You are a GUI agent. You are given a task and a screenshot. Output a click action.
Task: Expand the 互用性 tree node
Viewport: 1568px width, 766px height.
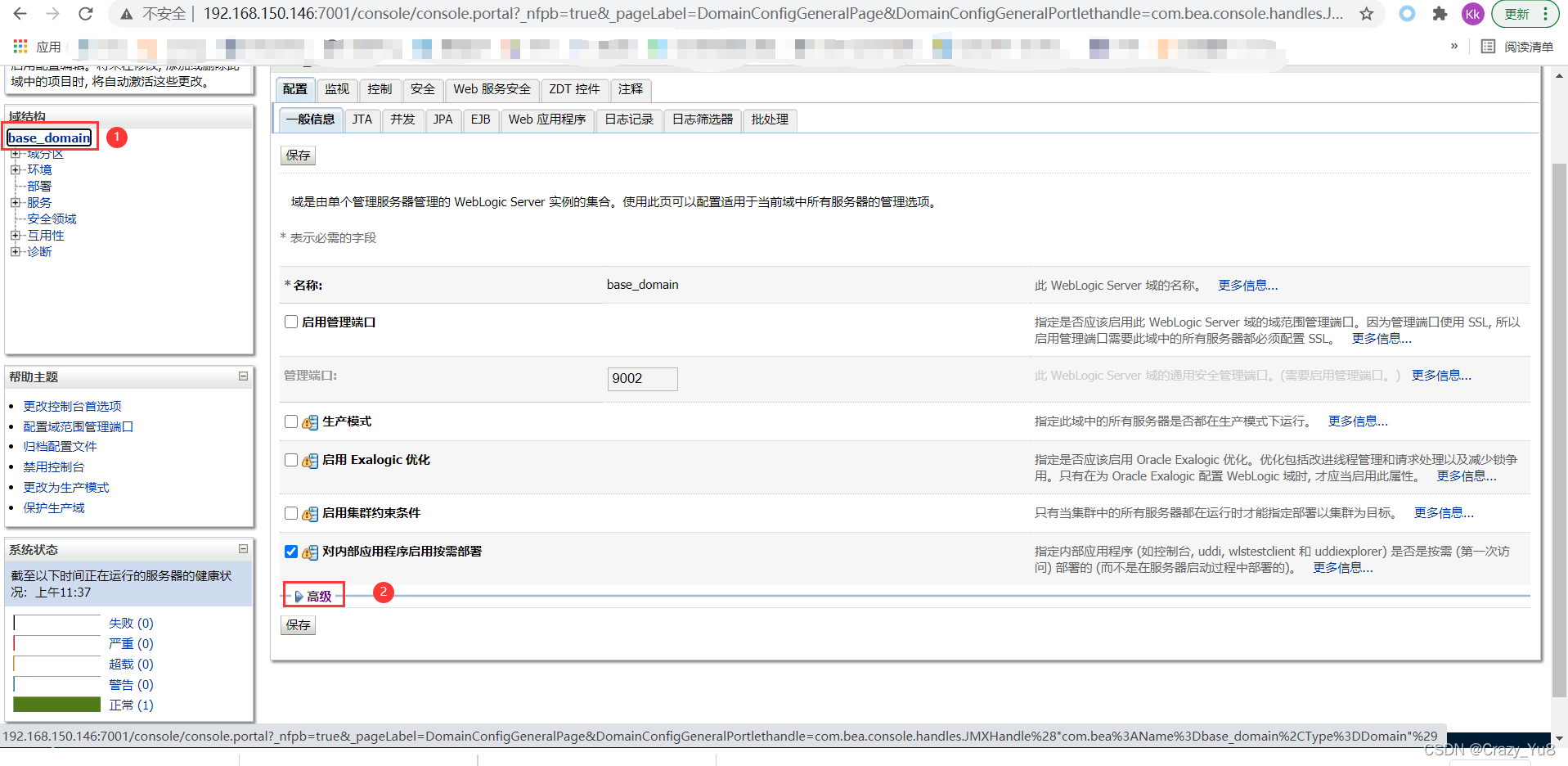(16, 235)
